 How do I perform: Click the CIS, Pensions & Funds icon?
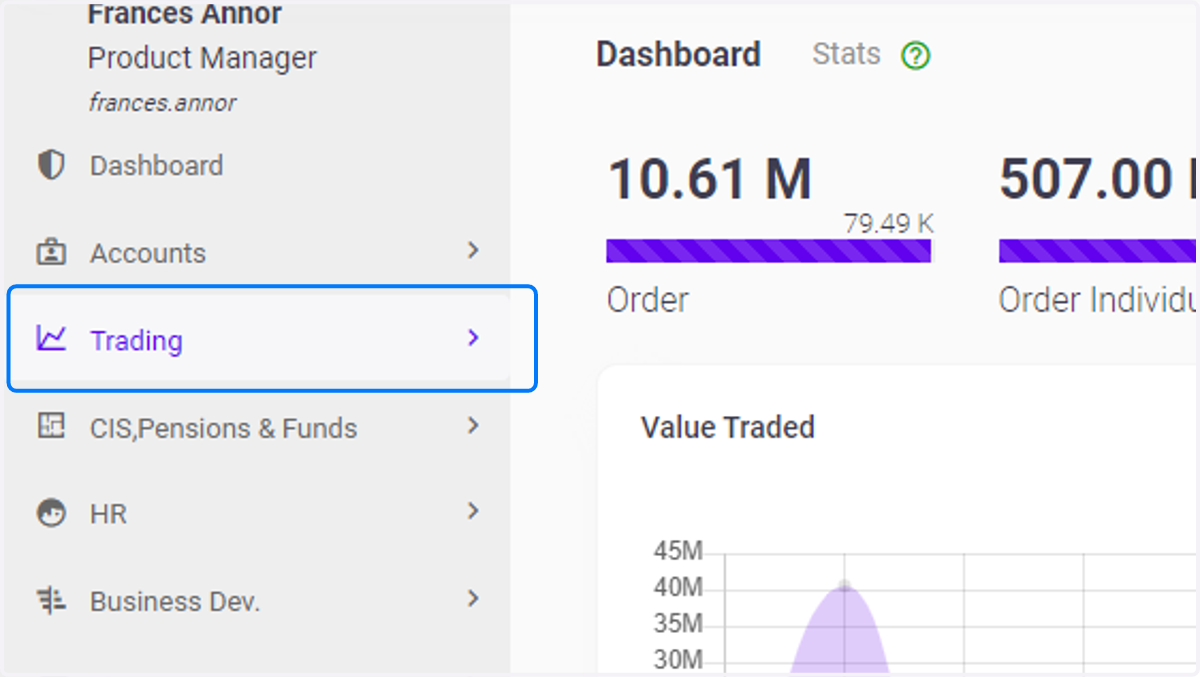(x=50, y=426)
